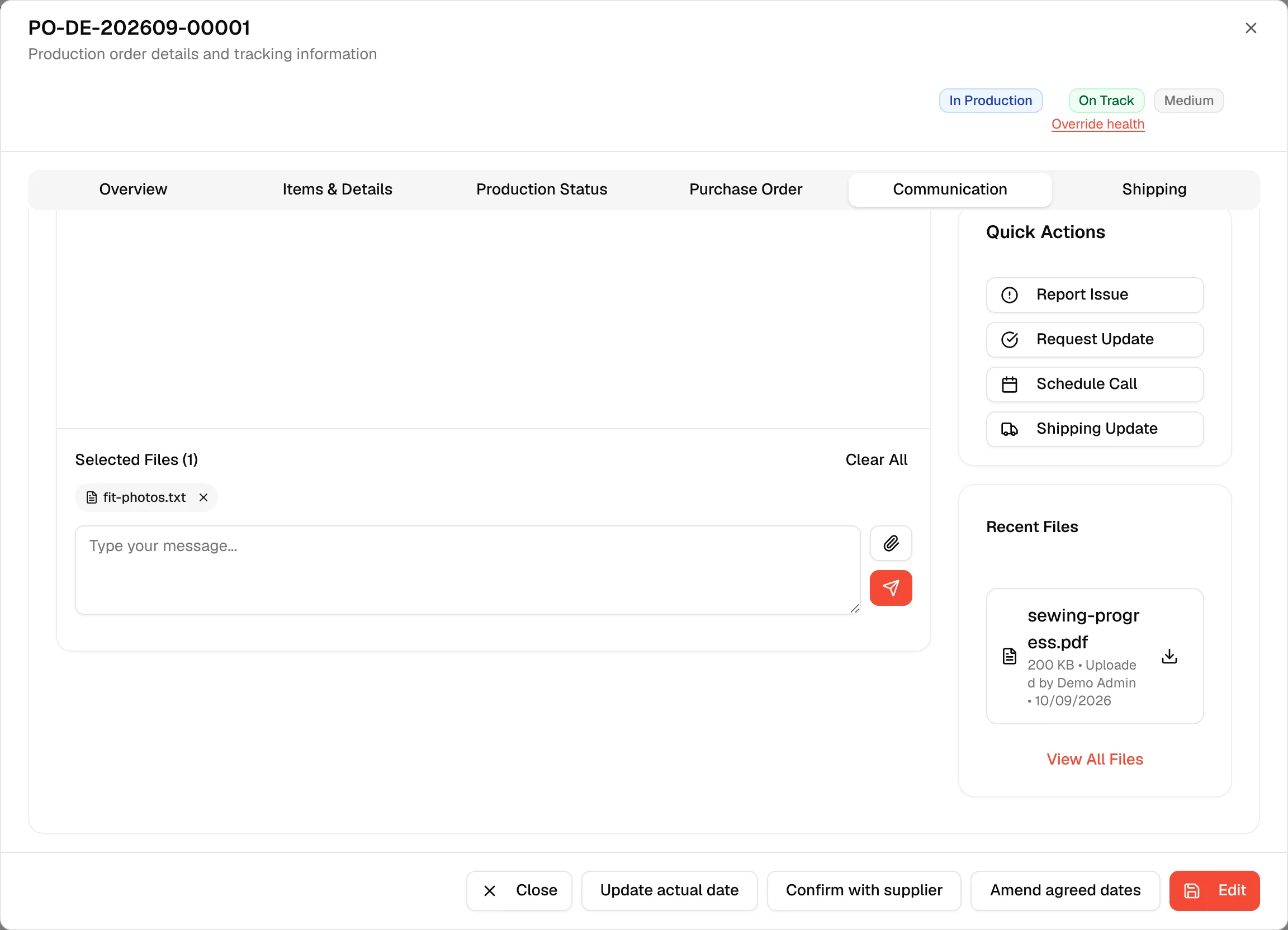Click the Report Issue quick action
The height and width of the screenshot is (930, 1288).
point(1095,295)
